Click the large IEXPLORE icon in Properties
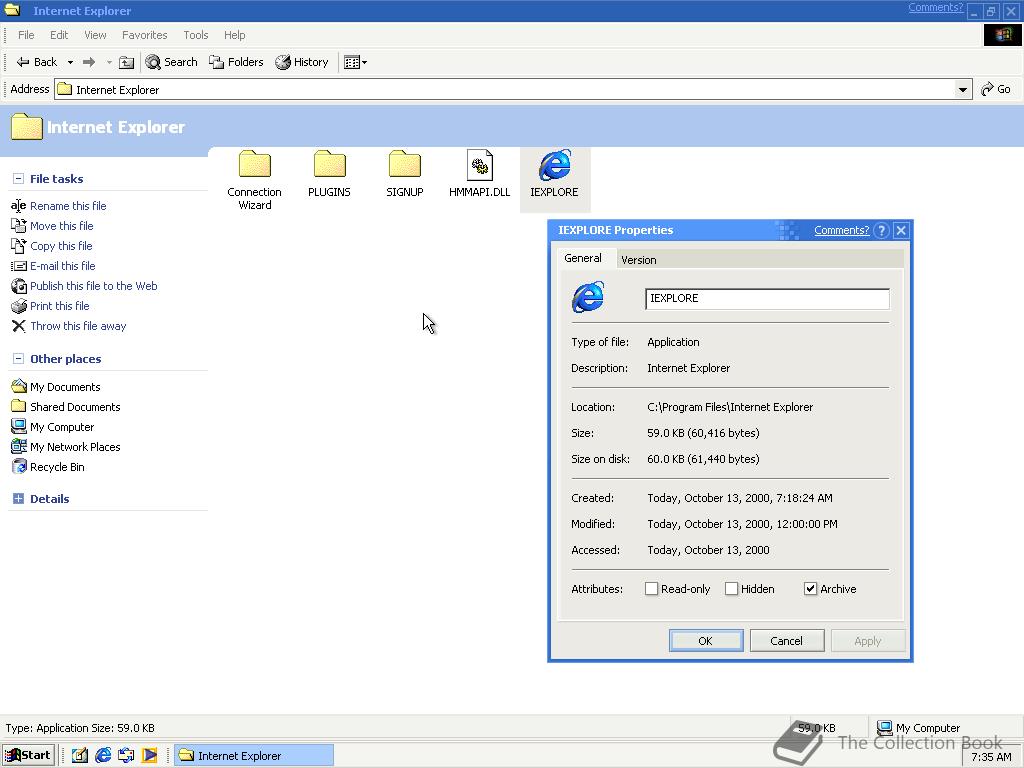 [588, 297]
